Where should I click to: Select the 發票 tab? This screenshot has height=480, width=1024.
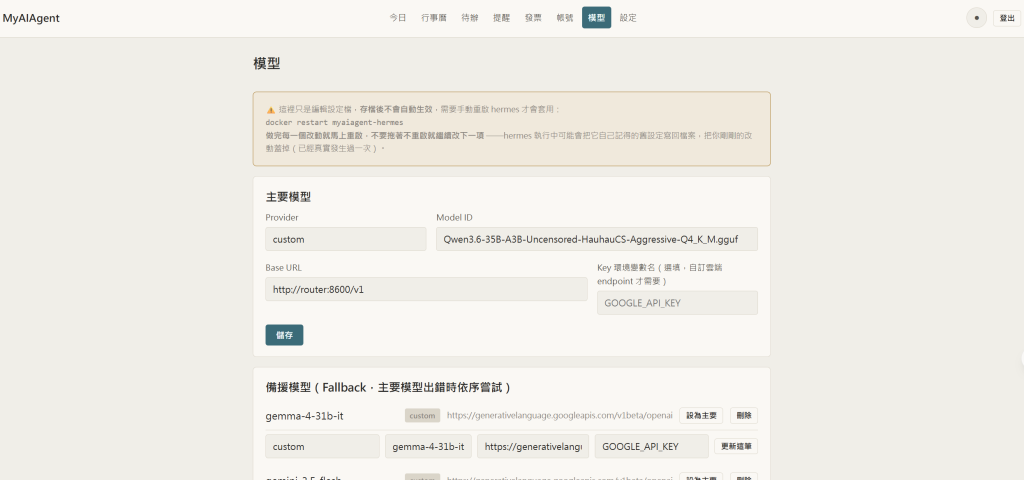[x=533, y=18]
